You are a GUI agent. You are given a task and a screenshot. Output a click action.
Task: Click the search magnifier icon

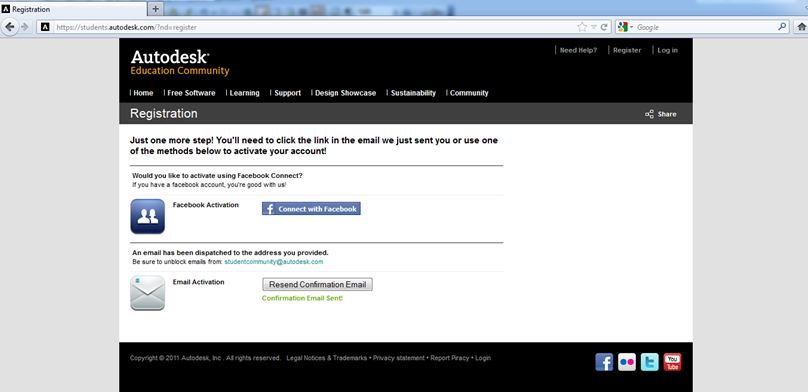(x=782, y=27)
